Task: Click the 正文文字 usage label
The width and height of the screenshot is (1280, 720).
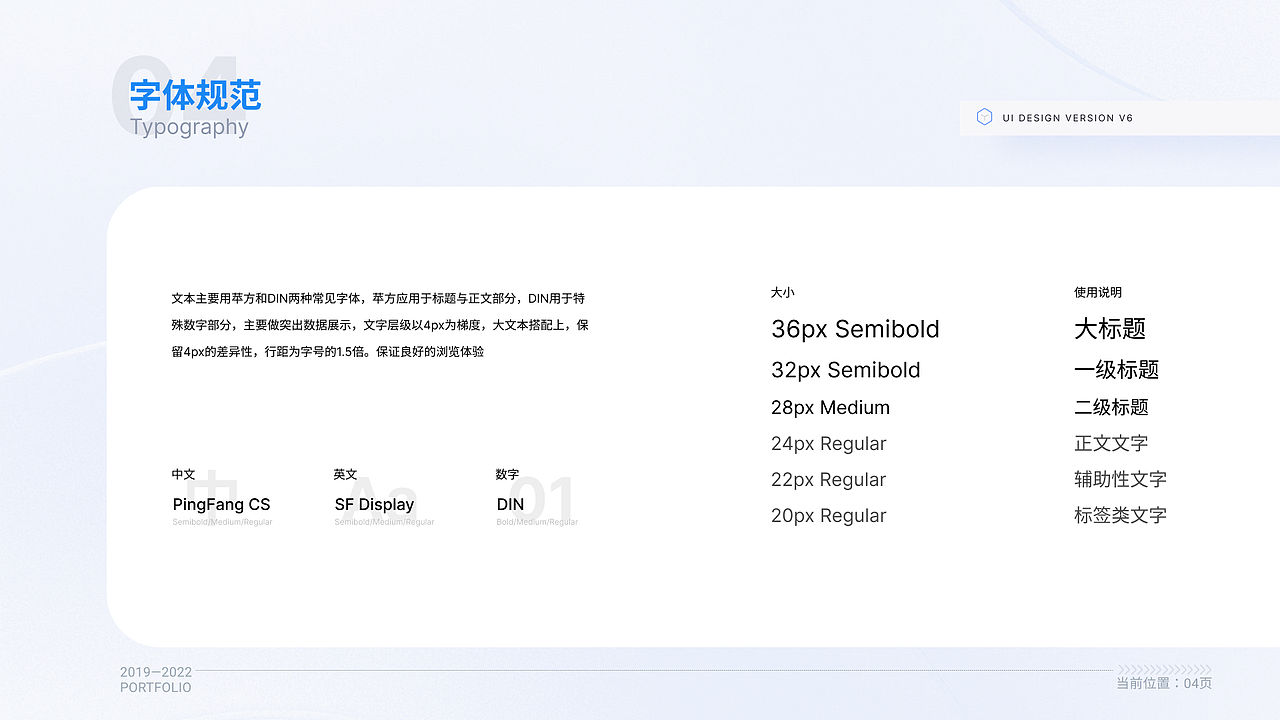Action: [1111, 443]
